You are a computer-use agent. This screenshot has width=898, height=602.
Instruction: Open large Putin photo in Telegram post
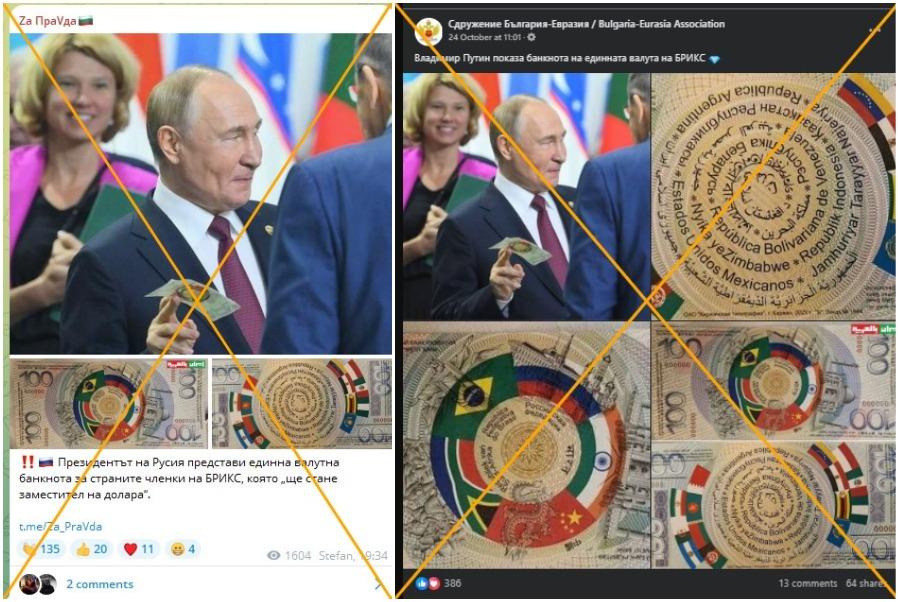[x=201, y=194]
